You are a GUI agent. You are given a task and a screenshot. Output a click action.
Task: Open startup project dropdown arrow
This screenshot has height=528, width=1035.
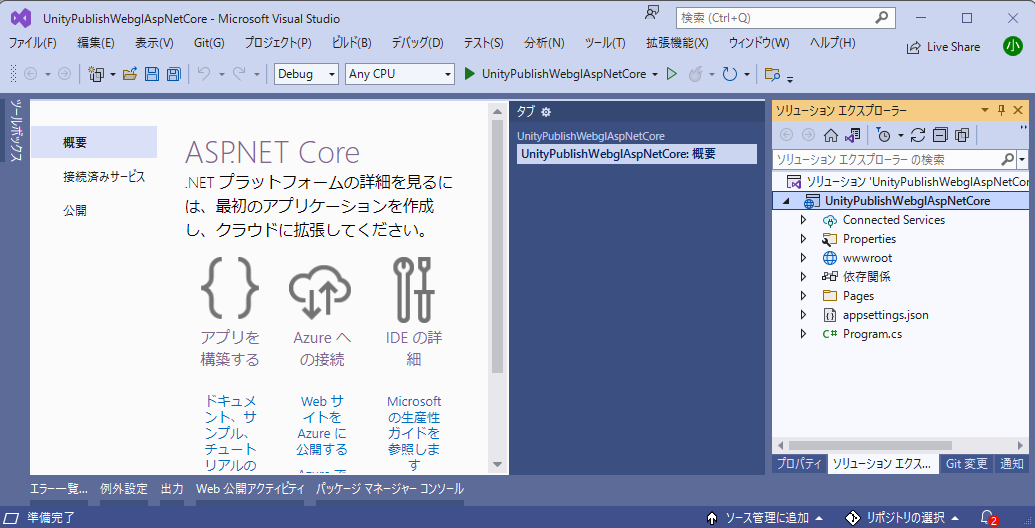click(x=655, y=75)
